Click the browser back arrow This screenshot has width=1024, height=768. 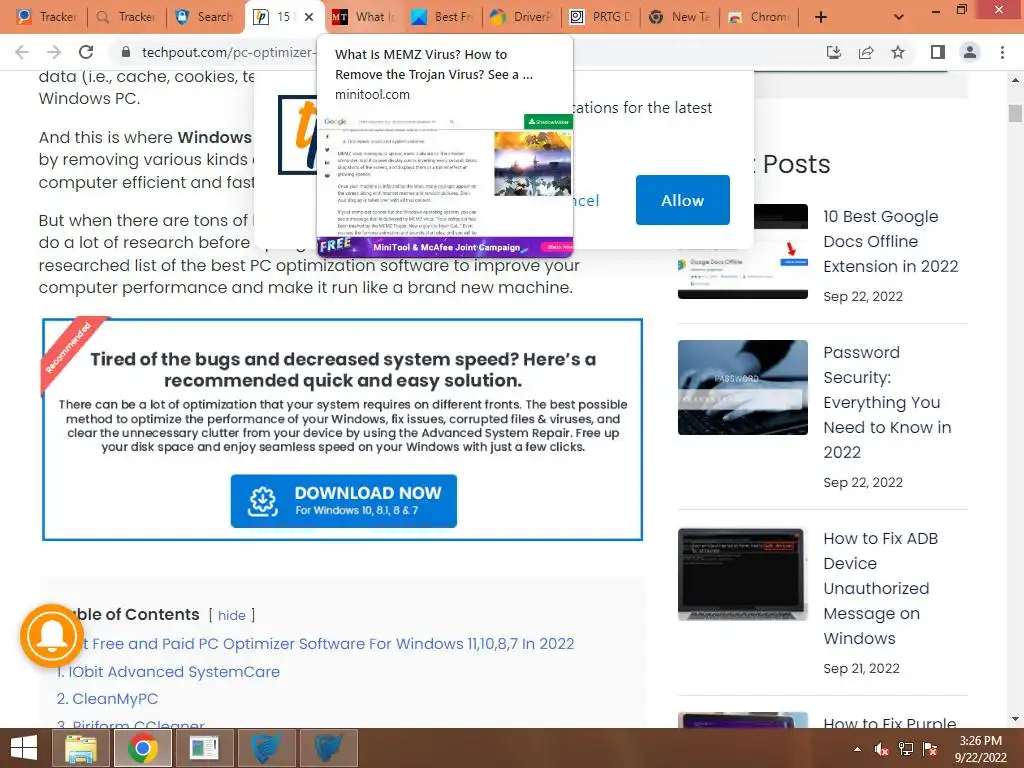click(22, 52)
